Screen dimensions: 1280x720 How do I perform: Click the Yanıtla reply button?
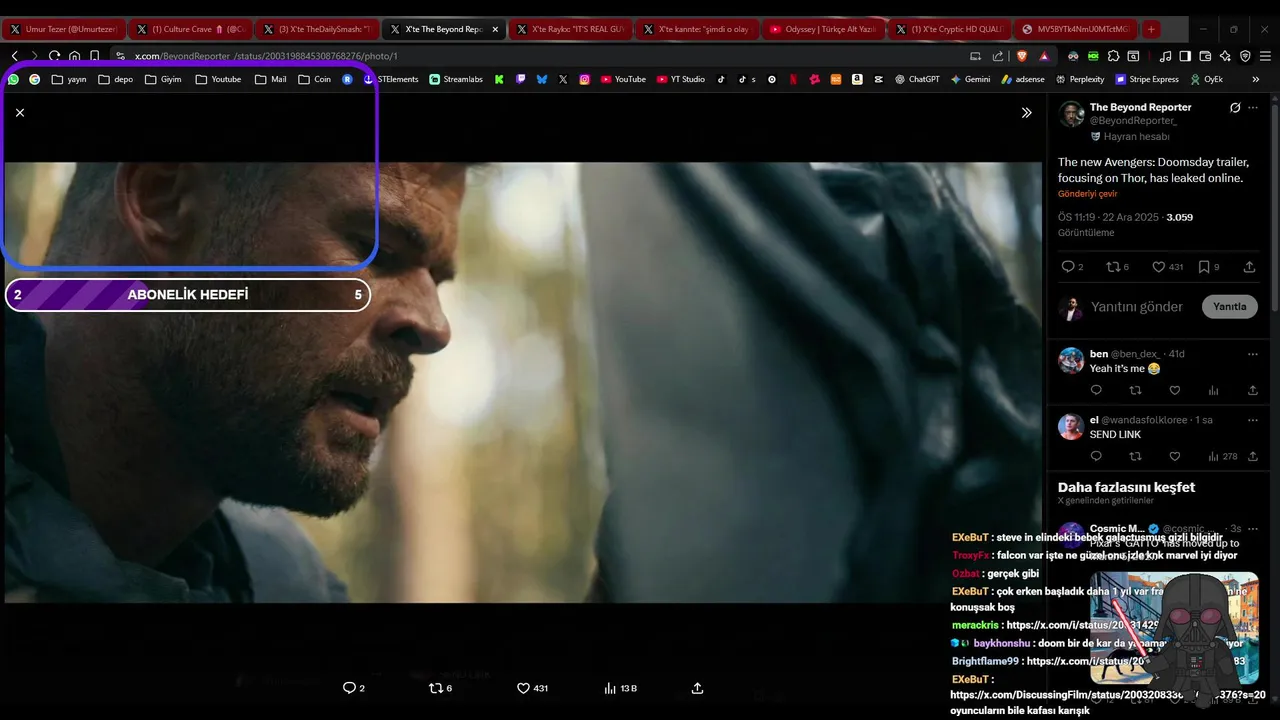click(1229, 307)
